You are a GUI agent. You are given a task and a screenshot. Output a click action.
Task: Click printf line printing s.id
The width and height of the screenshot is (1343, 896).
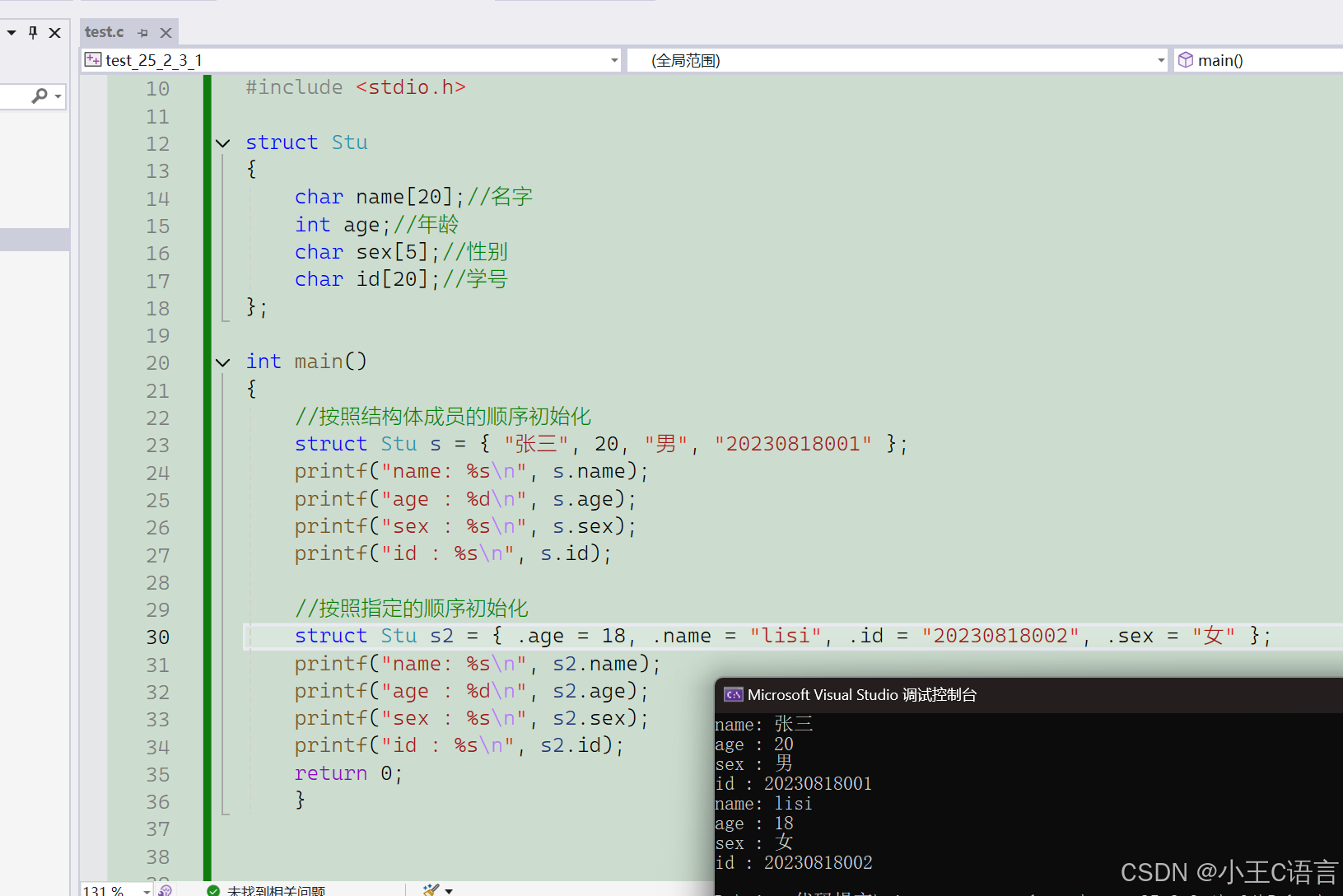click(454, 553)
